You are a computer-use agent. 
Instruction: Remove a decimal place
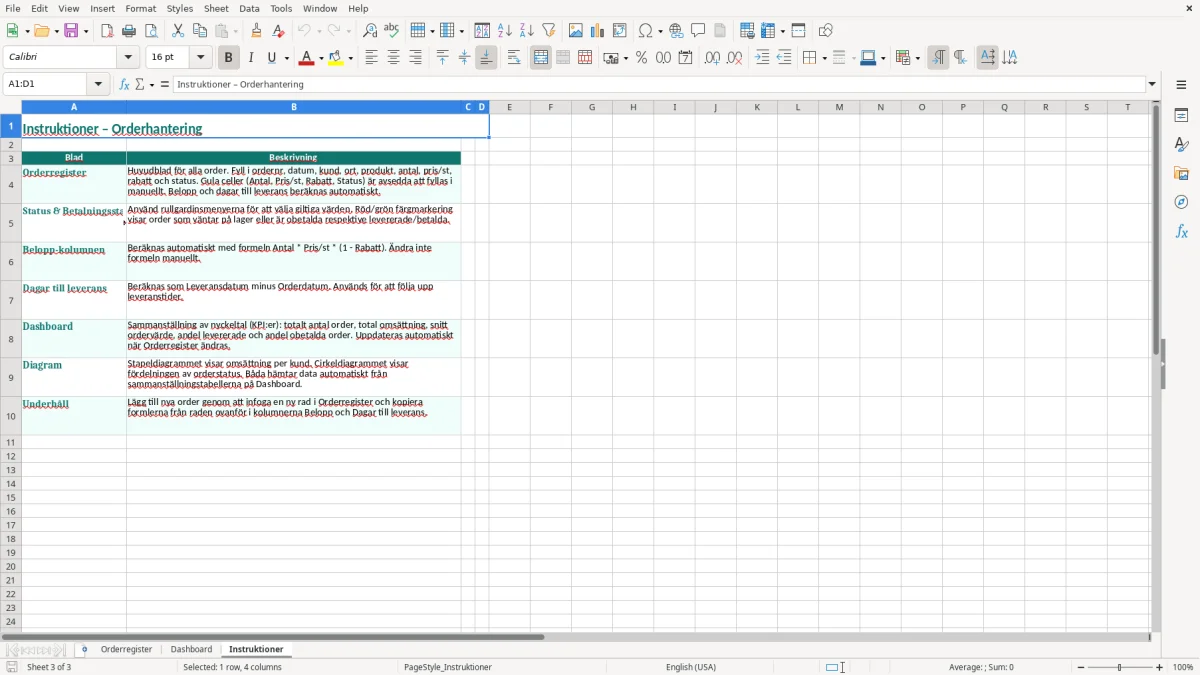[734, 58]
